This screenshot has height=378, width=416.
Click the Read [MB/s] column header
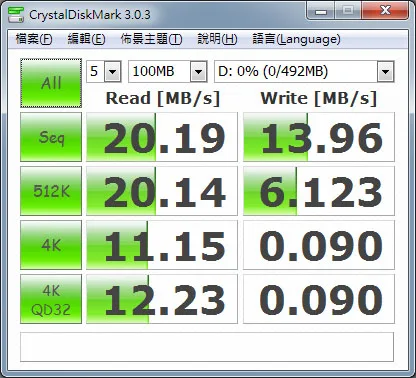click(x=163, y=98)
